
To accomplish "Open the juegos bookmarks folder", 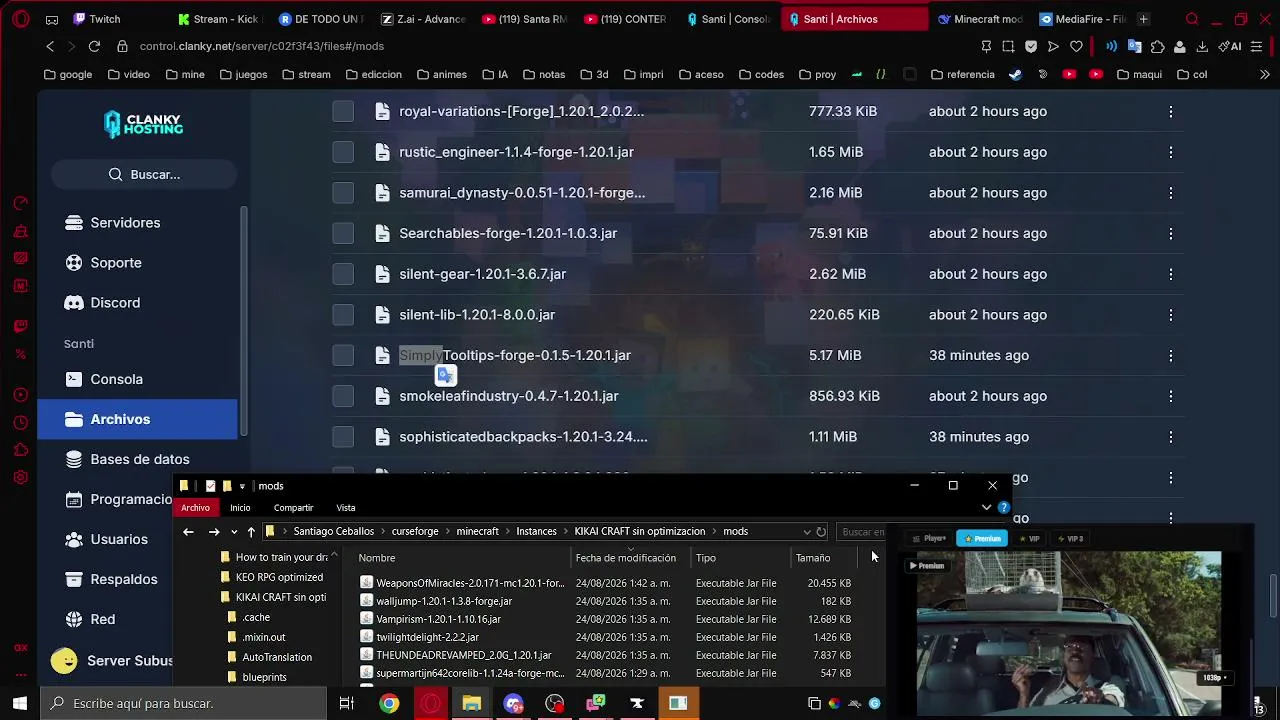I will 243,74.
